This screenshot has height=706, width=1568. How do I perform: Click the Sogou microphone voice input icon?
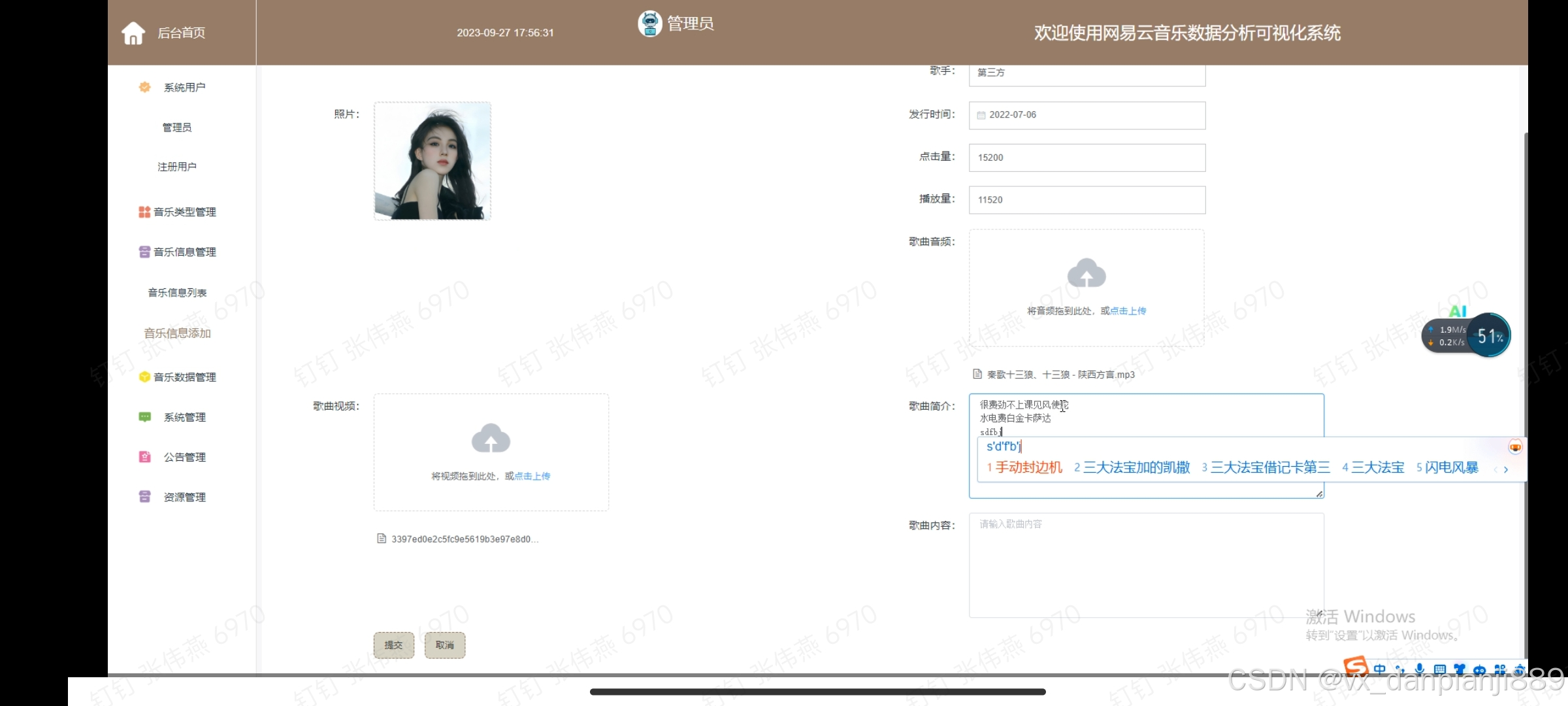1420,669
